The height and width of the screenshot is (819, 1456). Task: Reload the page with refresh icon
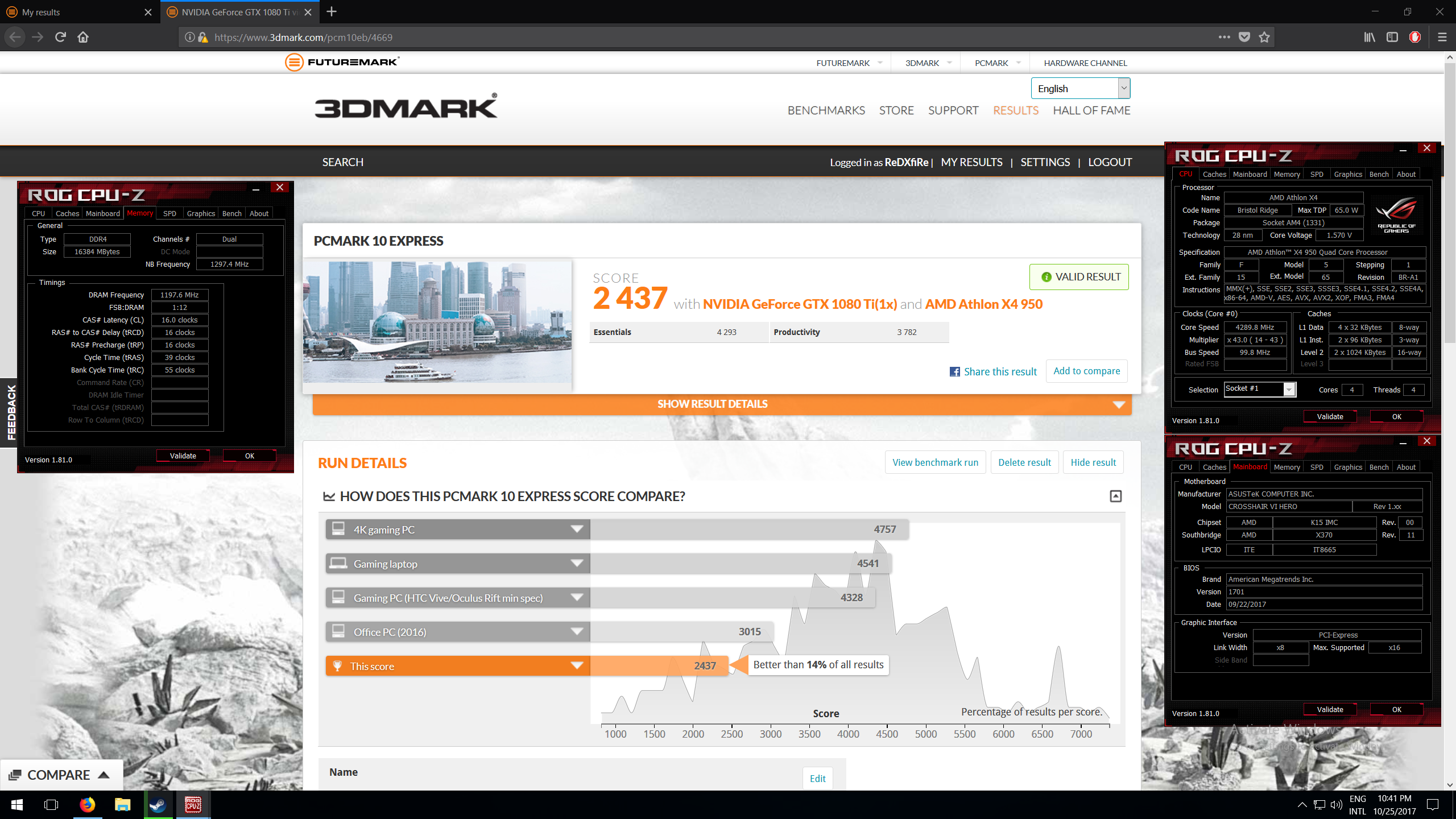(x=60, y=37)
